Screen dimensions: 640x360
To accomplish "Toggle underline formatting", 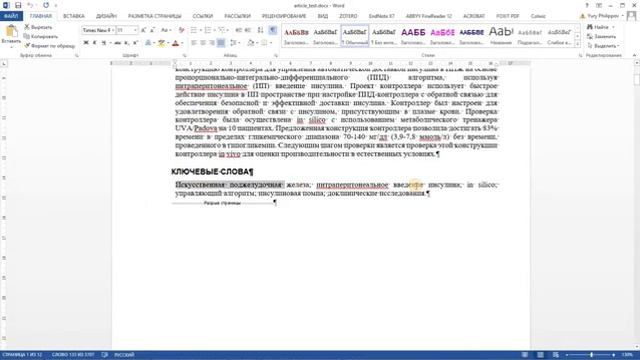I will pos(104,43).
